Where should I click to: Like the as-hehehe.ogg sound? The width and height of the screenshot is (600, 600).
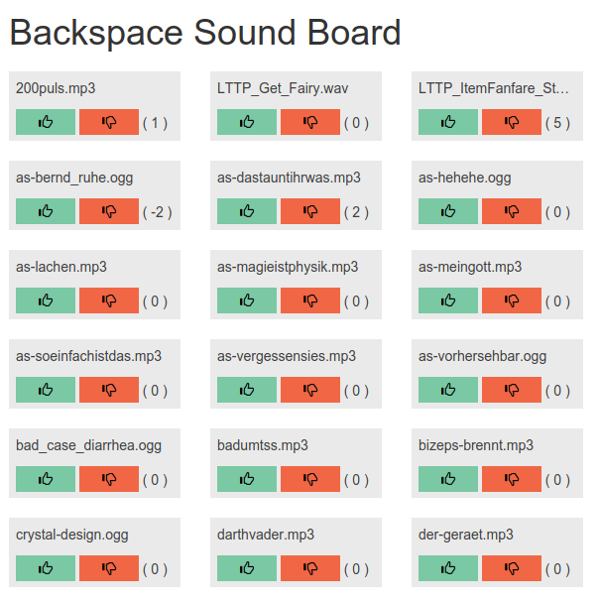click(x=448, y=211)
